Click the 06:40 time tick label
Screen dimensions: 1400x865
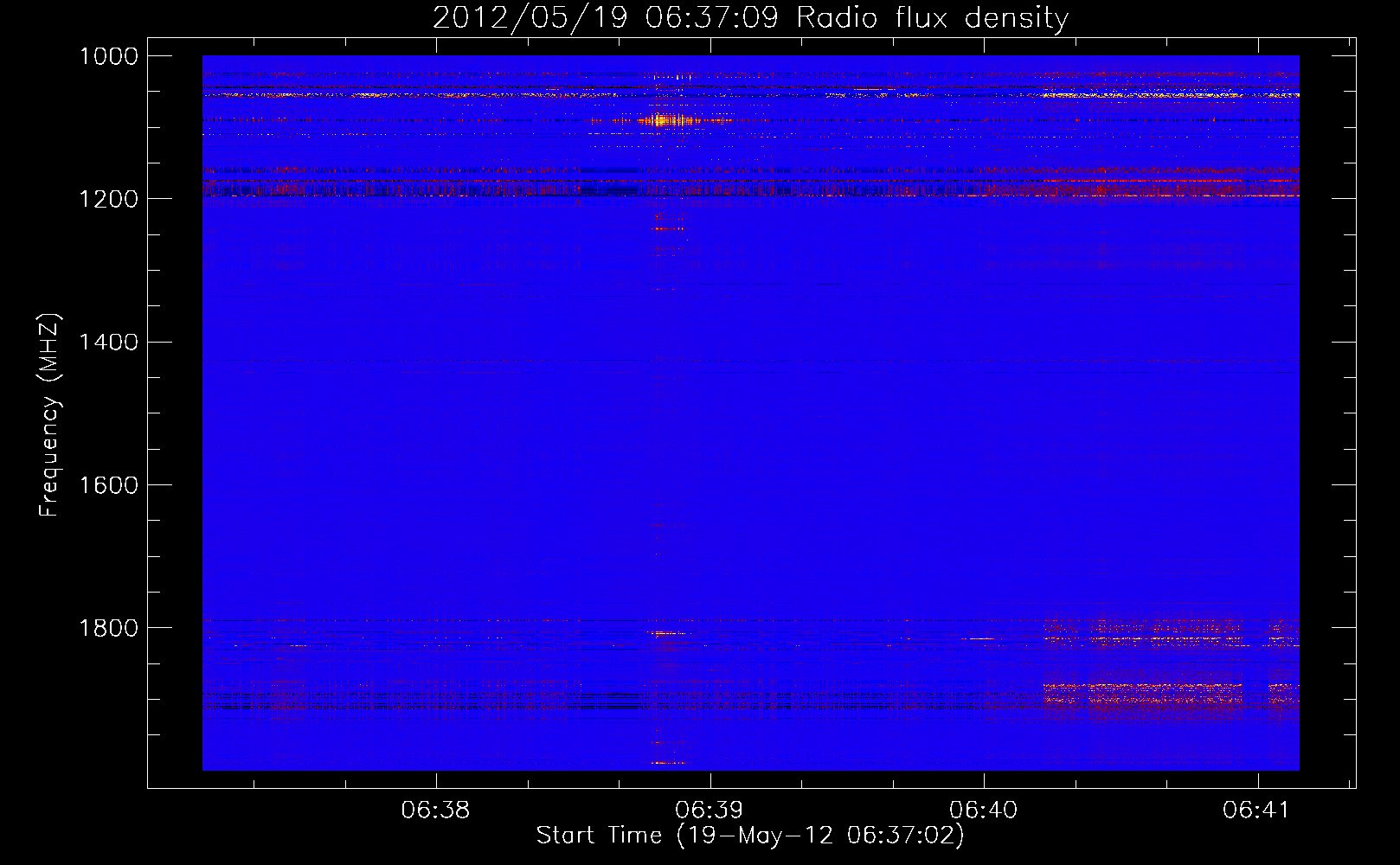984,810
